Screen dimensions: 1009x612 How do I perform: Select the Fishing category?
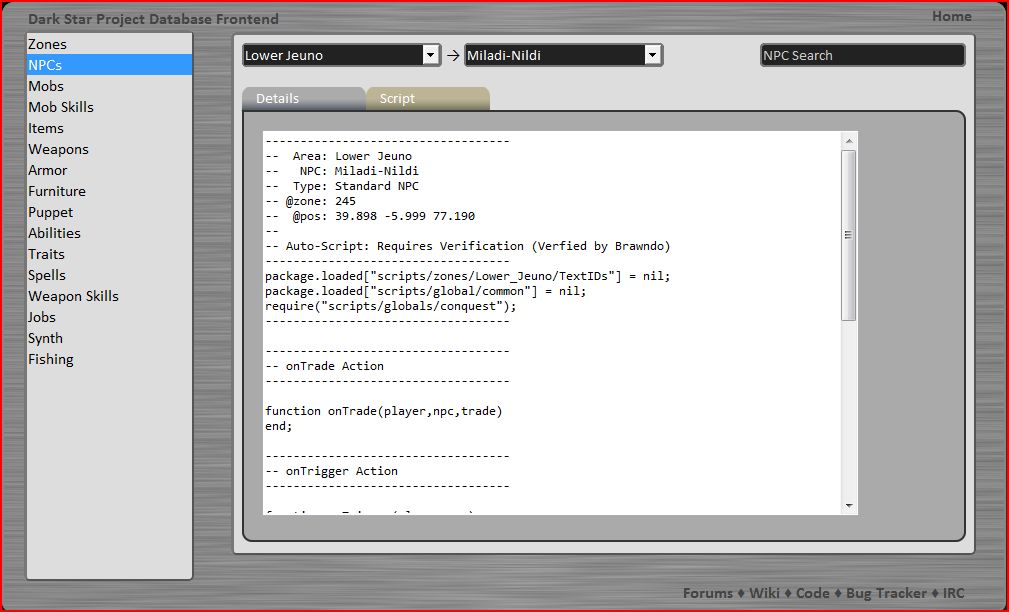pos(51,359)
